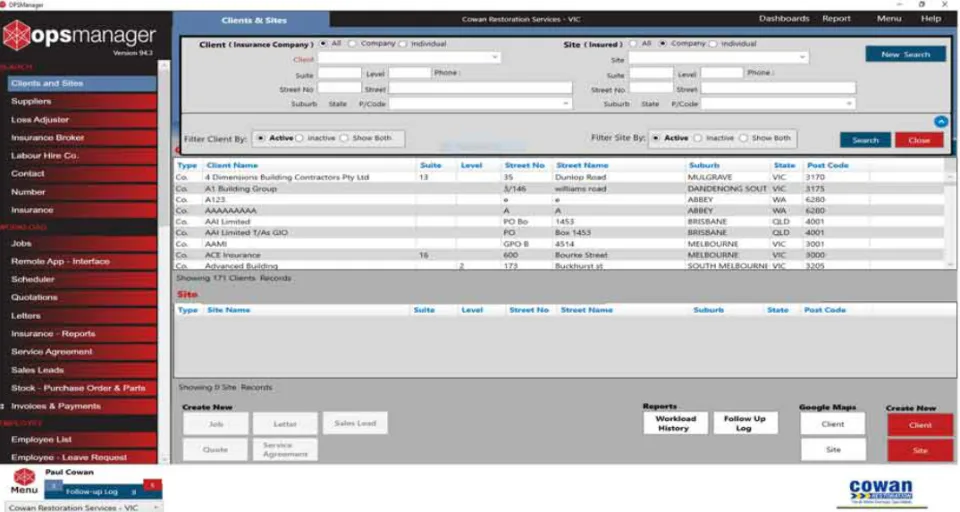Click the sidebar vertical scrollbar

pyautogui.click(x=163, y=260)
